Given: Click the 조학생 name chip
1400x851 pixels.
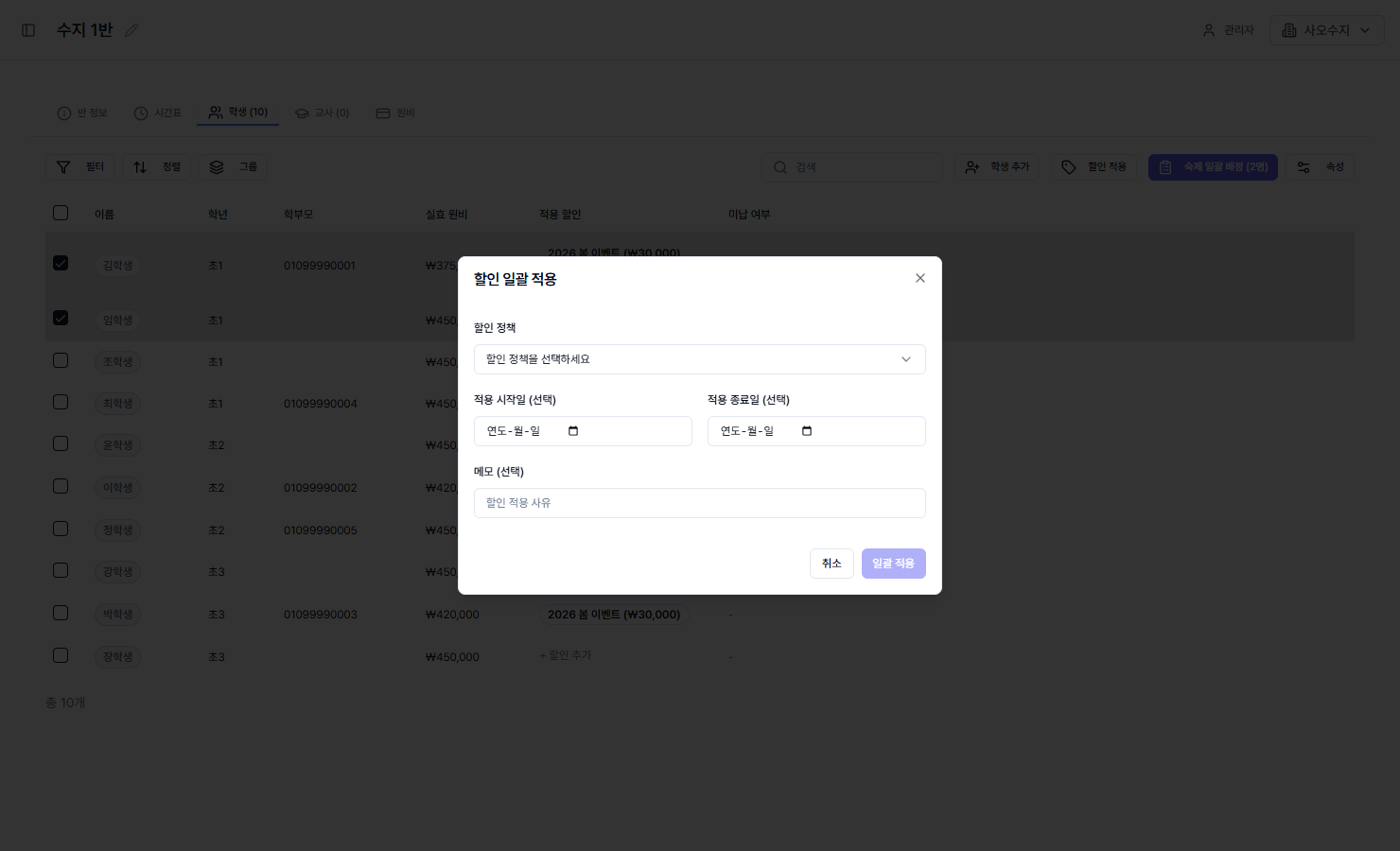Looking at the screenshot, I should pyautogui.click(x=118, y=362).
